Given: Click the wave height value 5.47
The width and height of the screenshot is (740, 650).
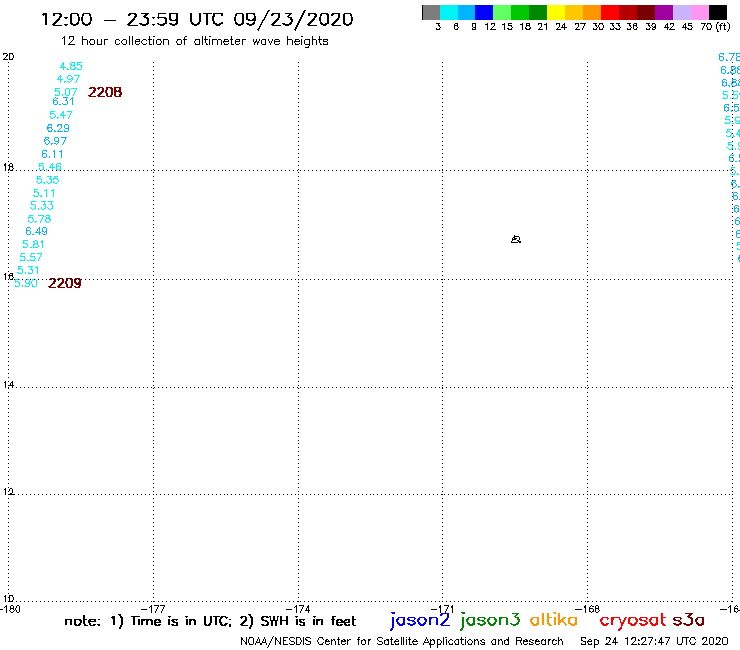Looking at the screenshot, I should pyautogui.click(x=61, y=115).
